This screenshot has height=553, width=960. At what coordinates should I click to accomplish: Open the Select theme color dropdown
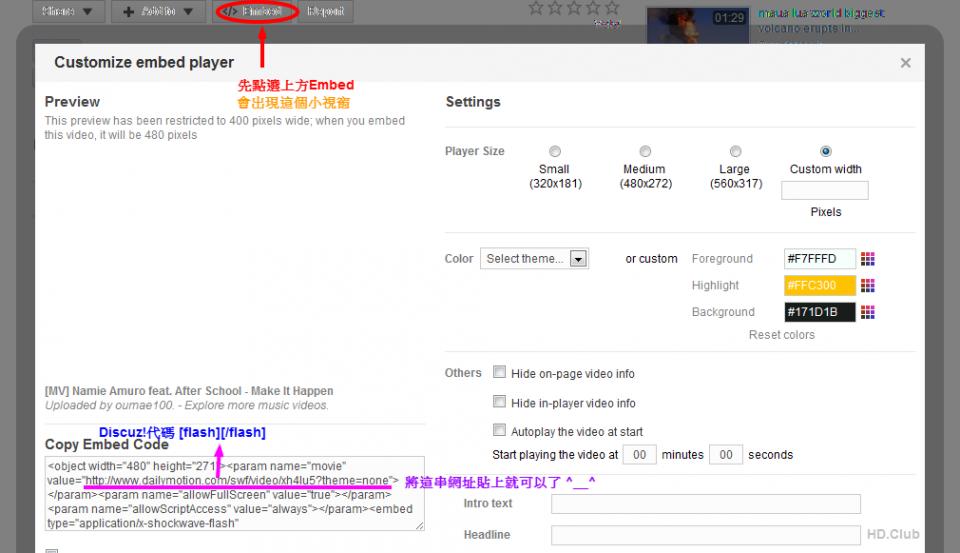coord(534,258)
